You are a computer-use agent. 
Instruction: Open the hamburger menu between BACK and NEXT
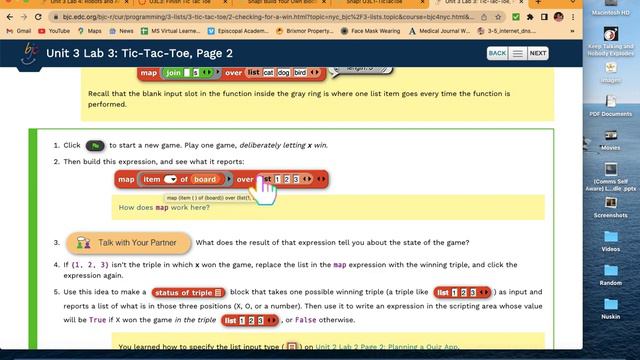[517, 53]
